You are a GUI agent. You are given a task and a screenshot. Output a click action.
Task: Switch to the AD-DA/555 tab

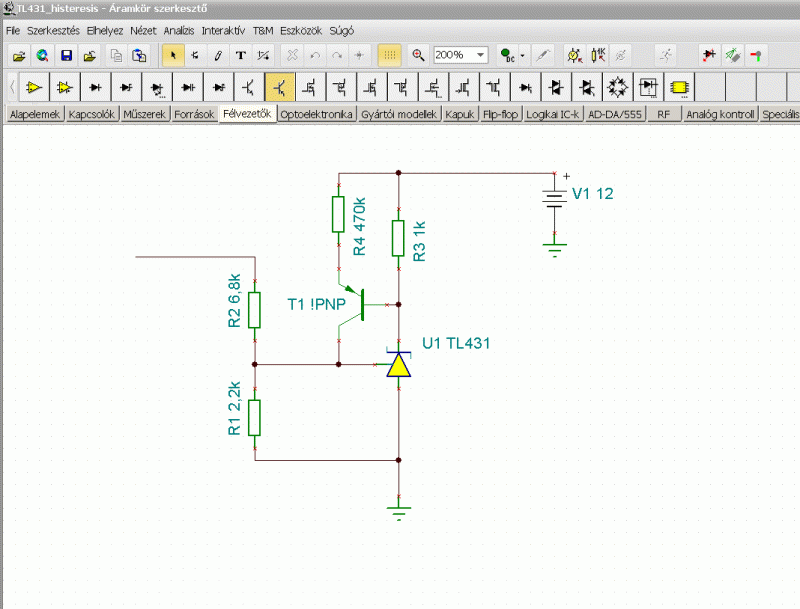[614, 114]
